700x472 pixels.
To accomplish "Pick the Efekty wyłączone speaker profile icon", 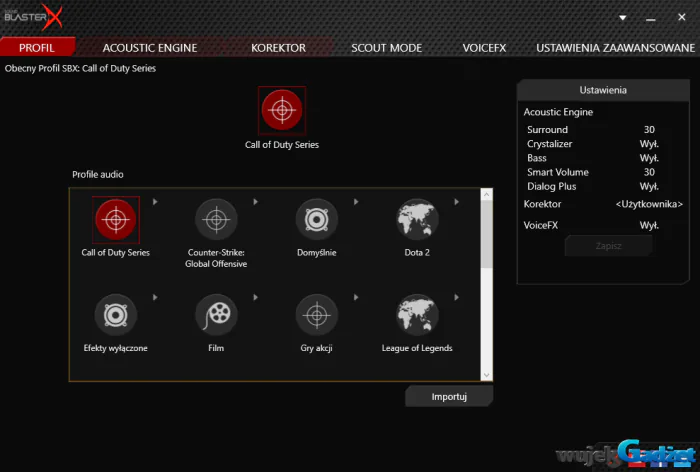I will 116,315.
